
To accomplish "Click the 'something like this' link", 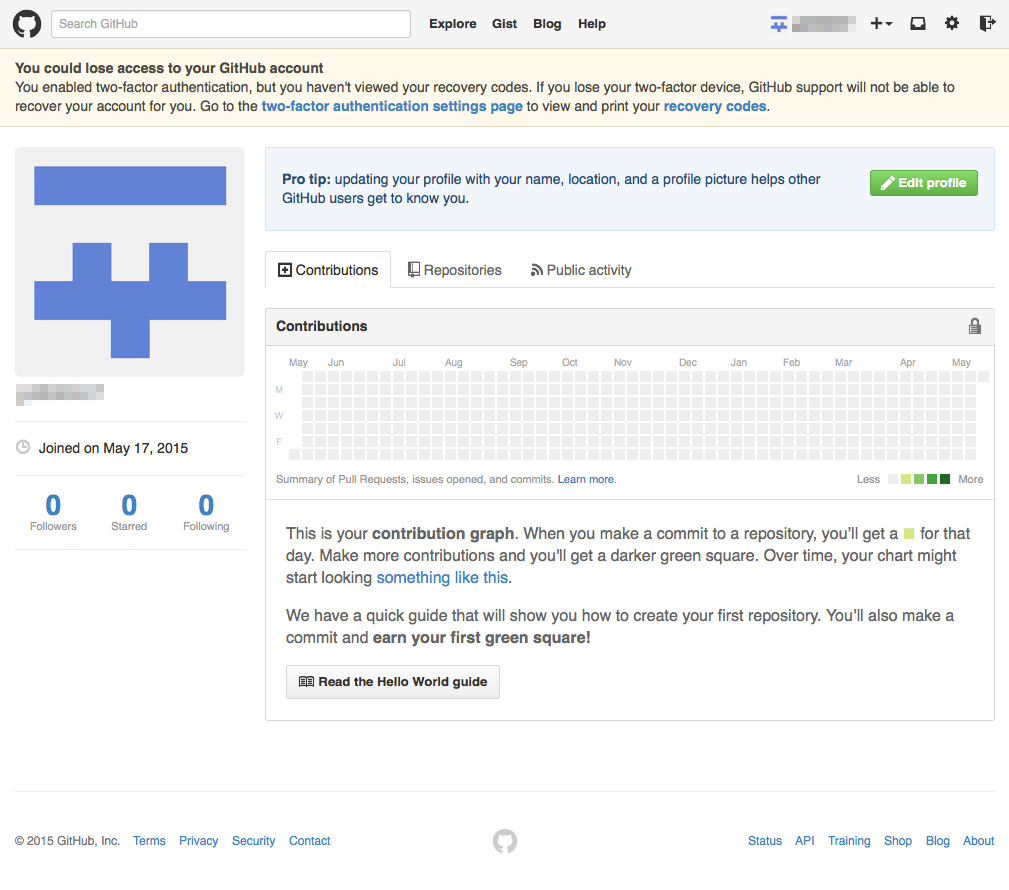I will click(x=443, y=578).
